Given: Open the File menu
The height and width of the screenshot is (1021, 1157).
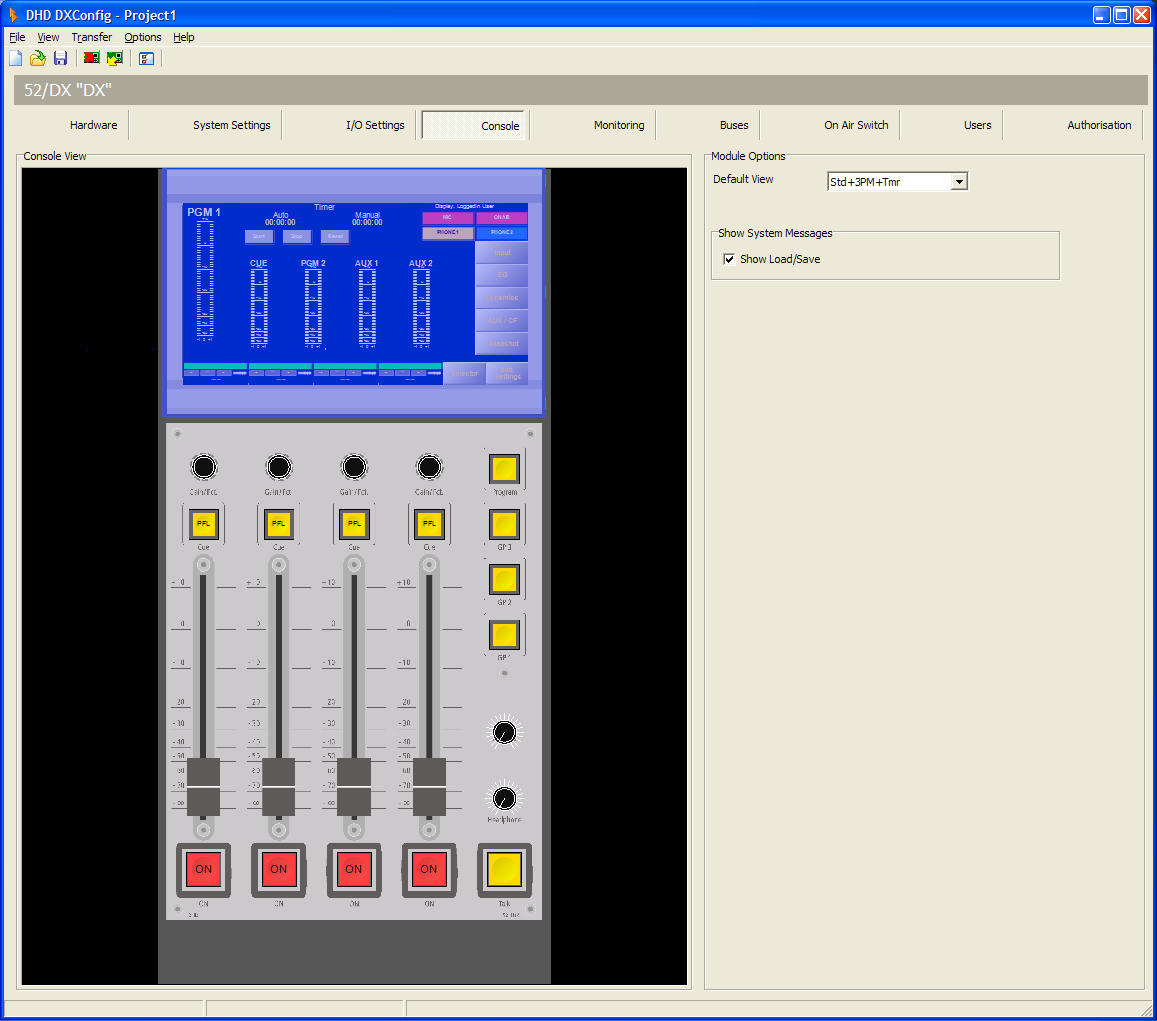Looking at the screenshot, I should [x=17, y=37].
